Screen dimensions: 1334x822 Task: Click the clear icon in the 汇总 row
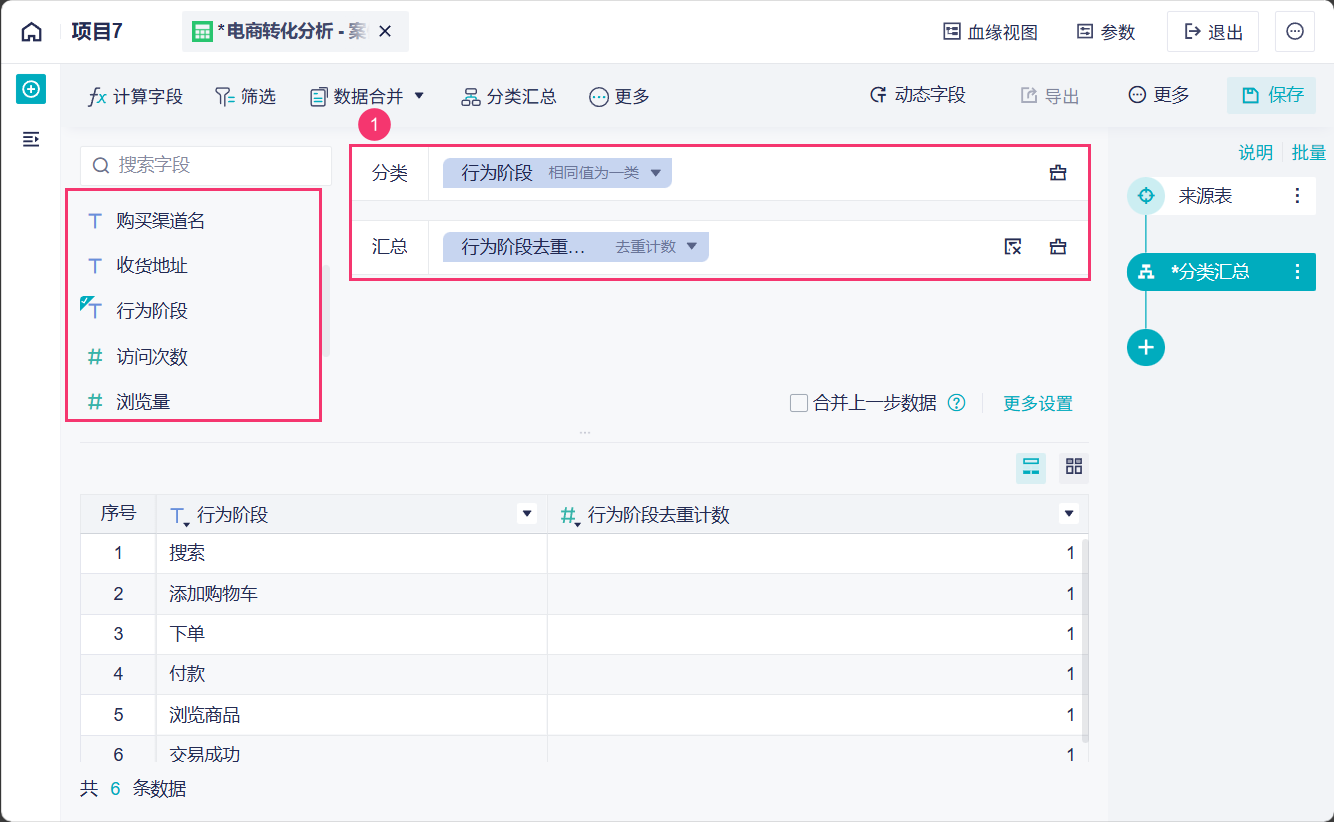1013,247
